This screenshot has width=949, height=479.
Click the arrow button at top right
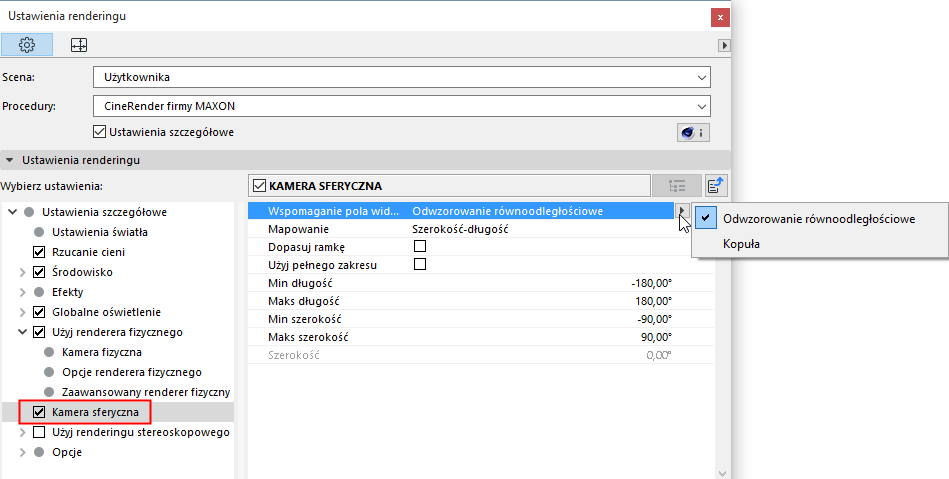(x=724, y=45)
